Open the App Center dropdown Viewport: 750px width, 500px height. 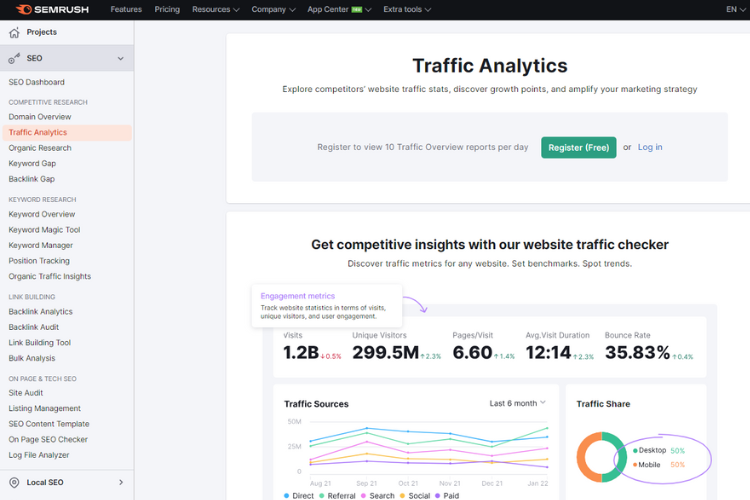tap(339, 10)
